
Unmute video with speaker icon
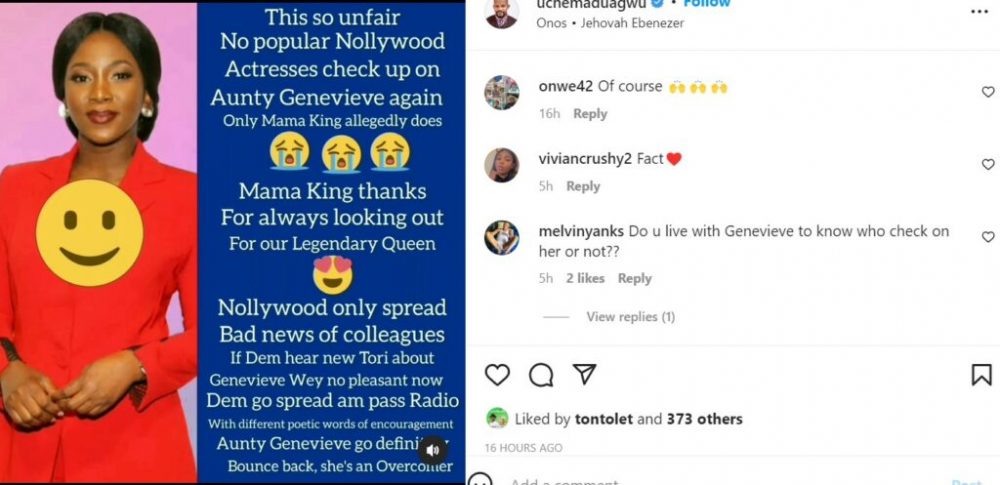point(433,450)
